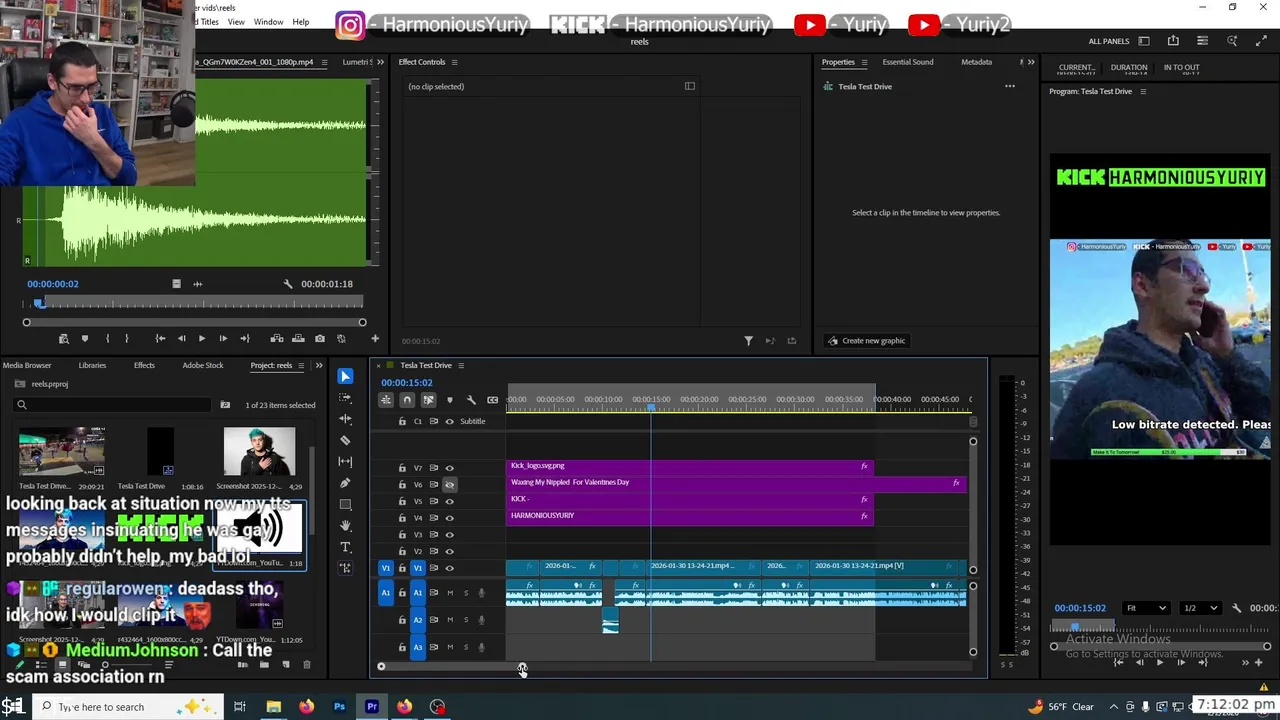Viewport: 1280px width, 720px height.
Task: Enable voice-over record on track A3
Action: pos(481,647)
